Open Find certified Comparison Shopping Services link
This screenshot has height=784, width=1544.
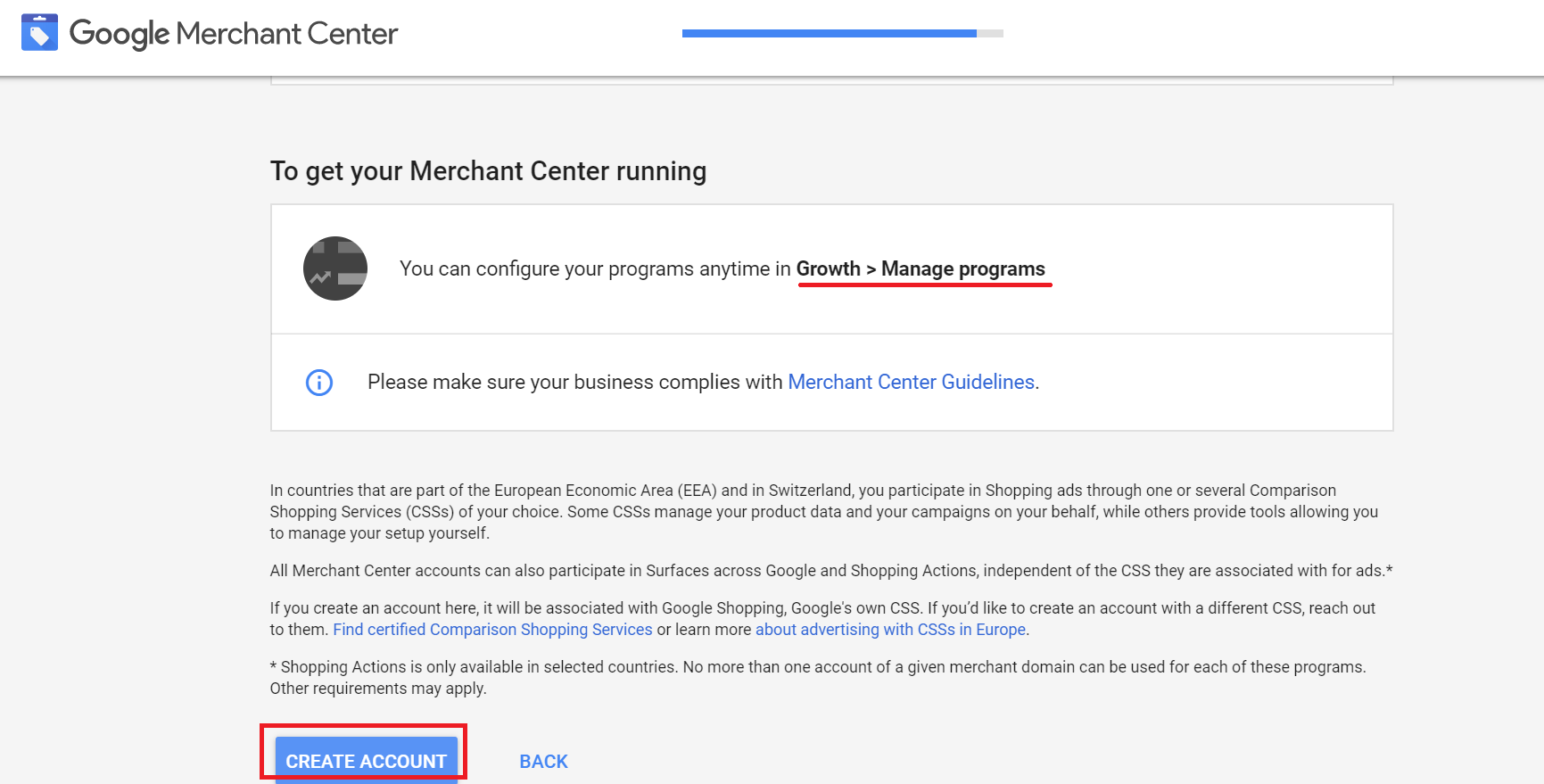click(492, 630)
